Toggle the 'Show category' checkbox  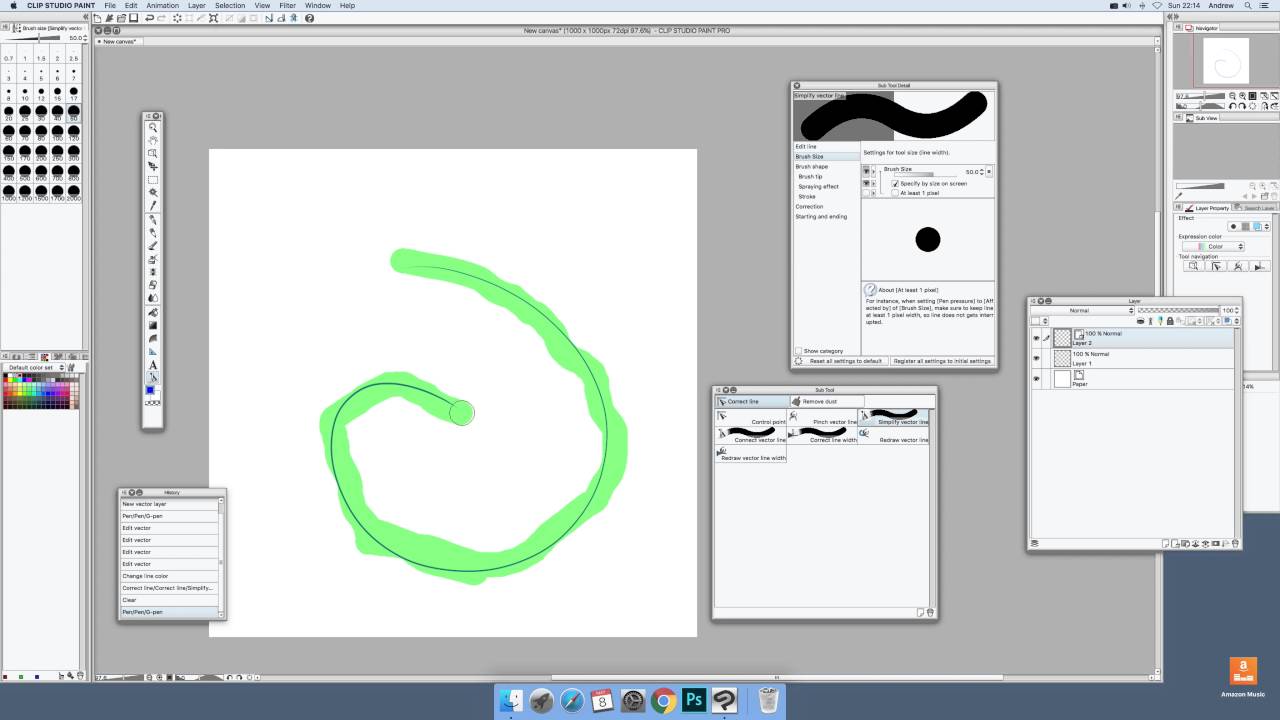tap(800, 351)
